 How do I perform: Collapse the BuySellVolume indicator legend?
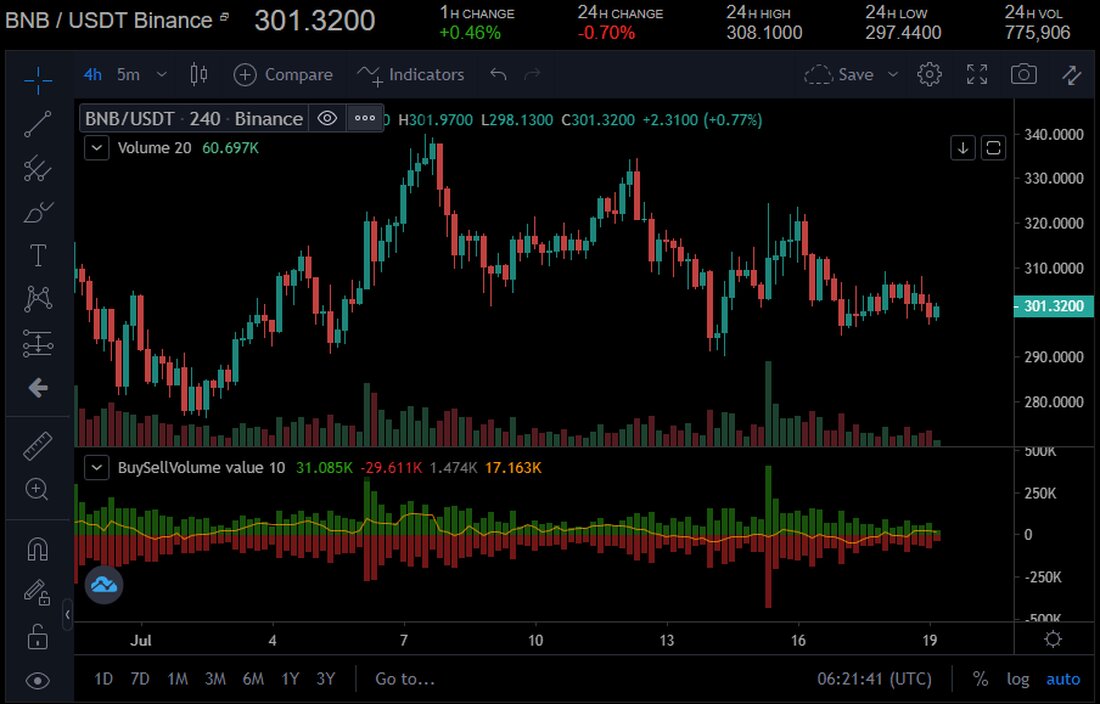96,468
